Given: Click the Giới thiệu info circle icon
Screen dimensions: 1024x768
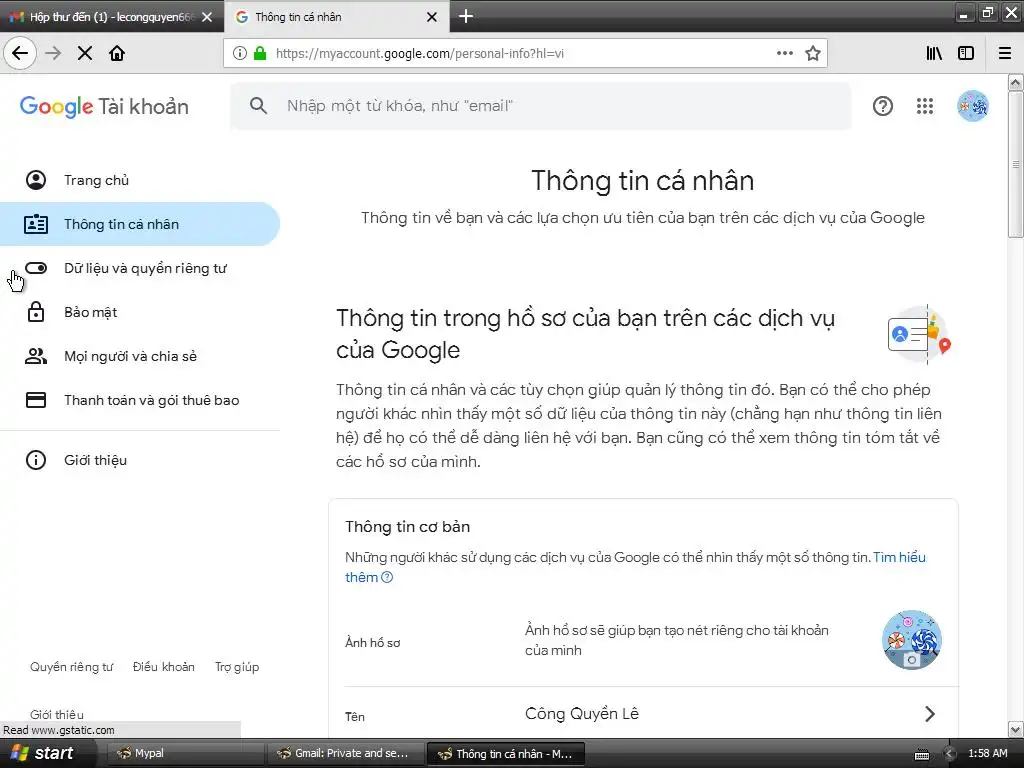Looking at the screenshot, I should click(36, 460).
